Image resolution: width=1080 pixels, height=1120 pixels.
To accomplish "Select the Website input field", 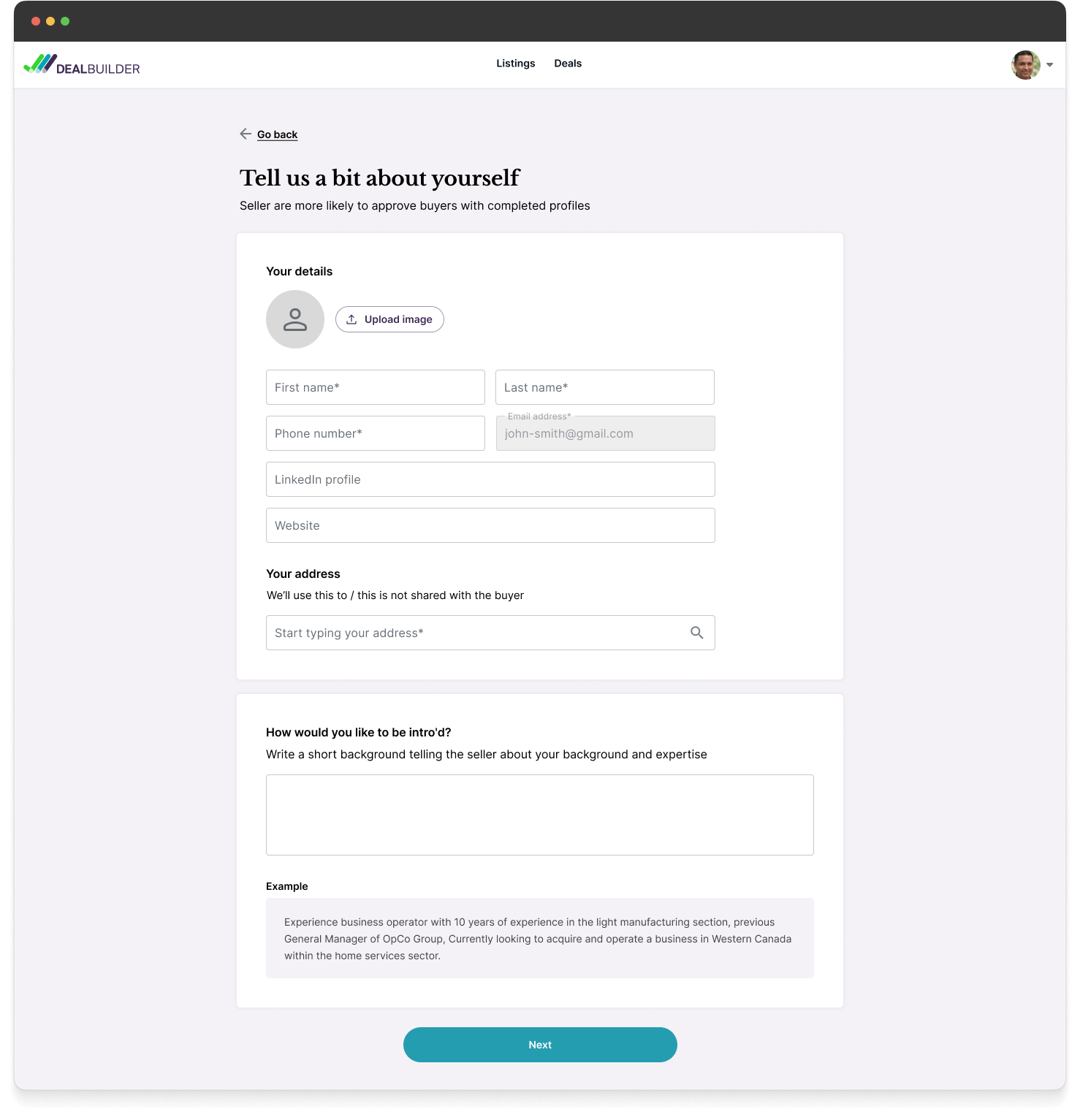I will [490, 525].
